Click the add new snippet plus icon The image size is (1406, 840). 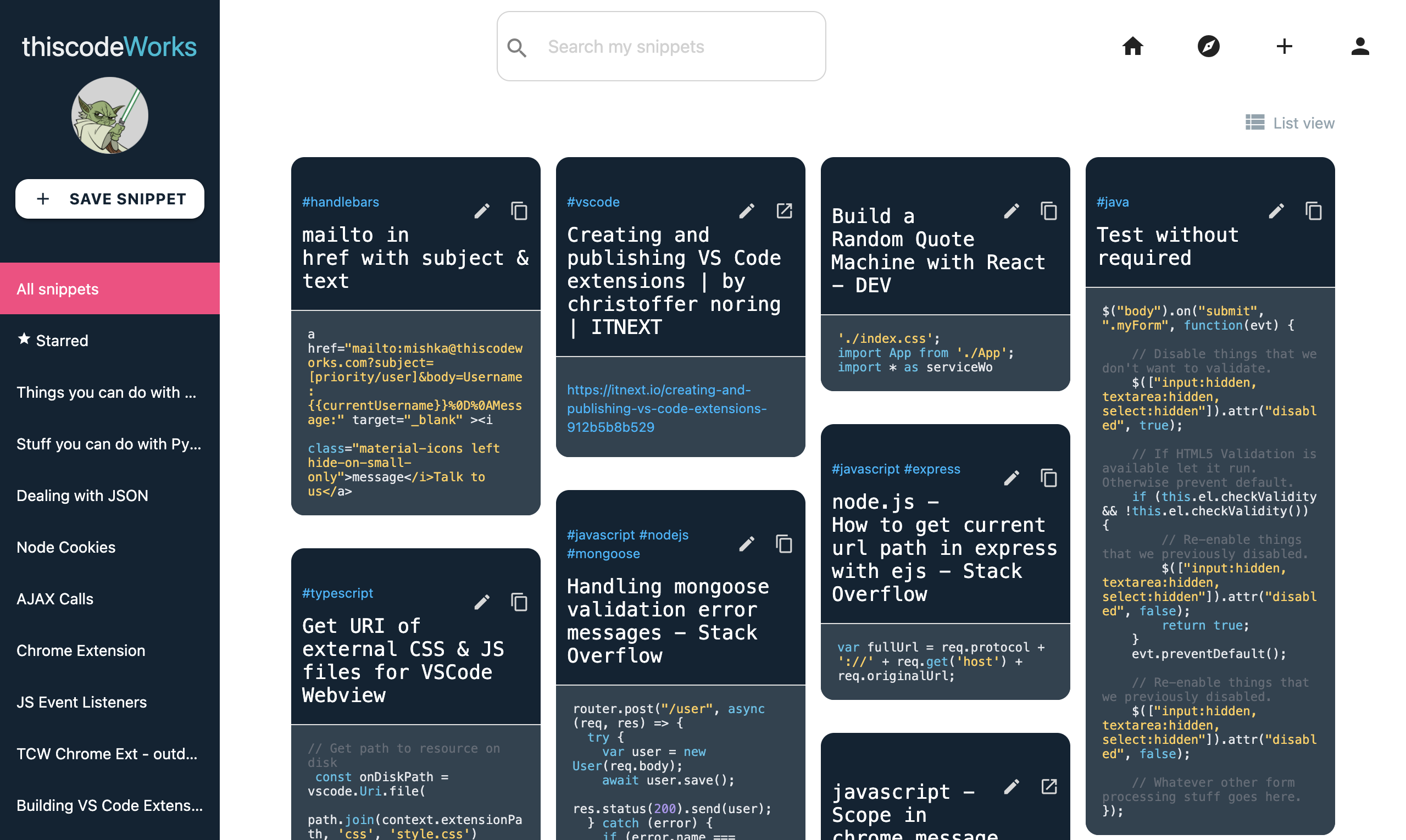[1284, 45]
